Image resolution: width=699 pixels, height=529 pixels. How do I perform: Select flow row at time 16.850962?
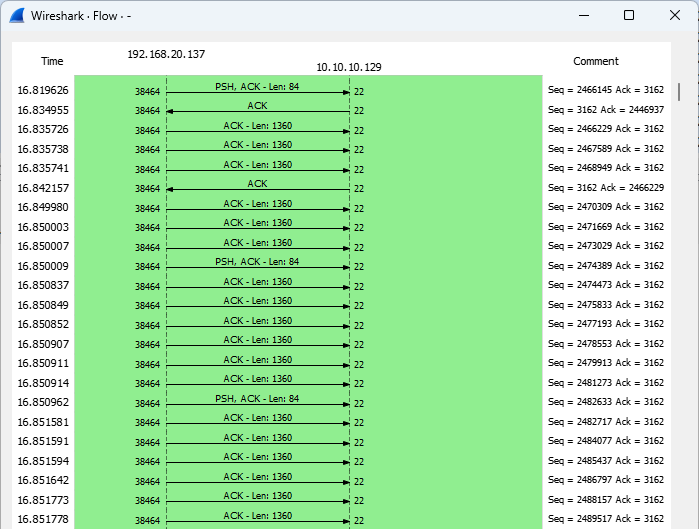pos(341,402)
